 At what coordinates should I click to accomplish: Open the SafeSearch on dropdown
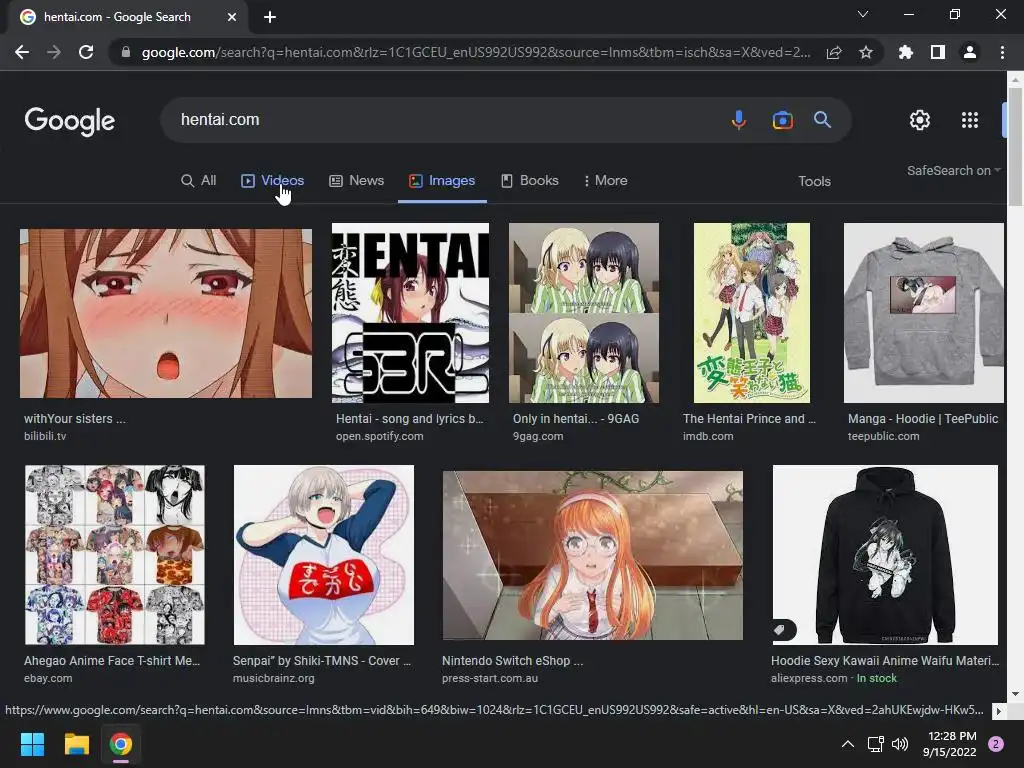point(953,170)
